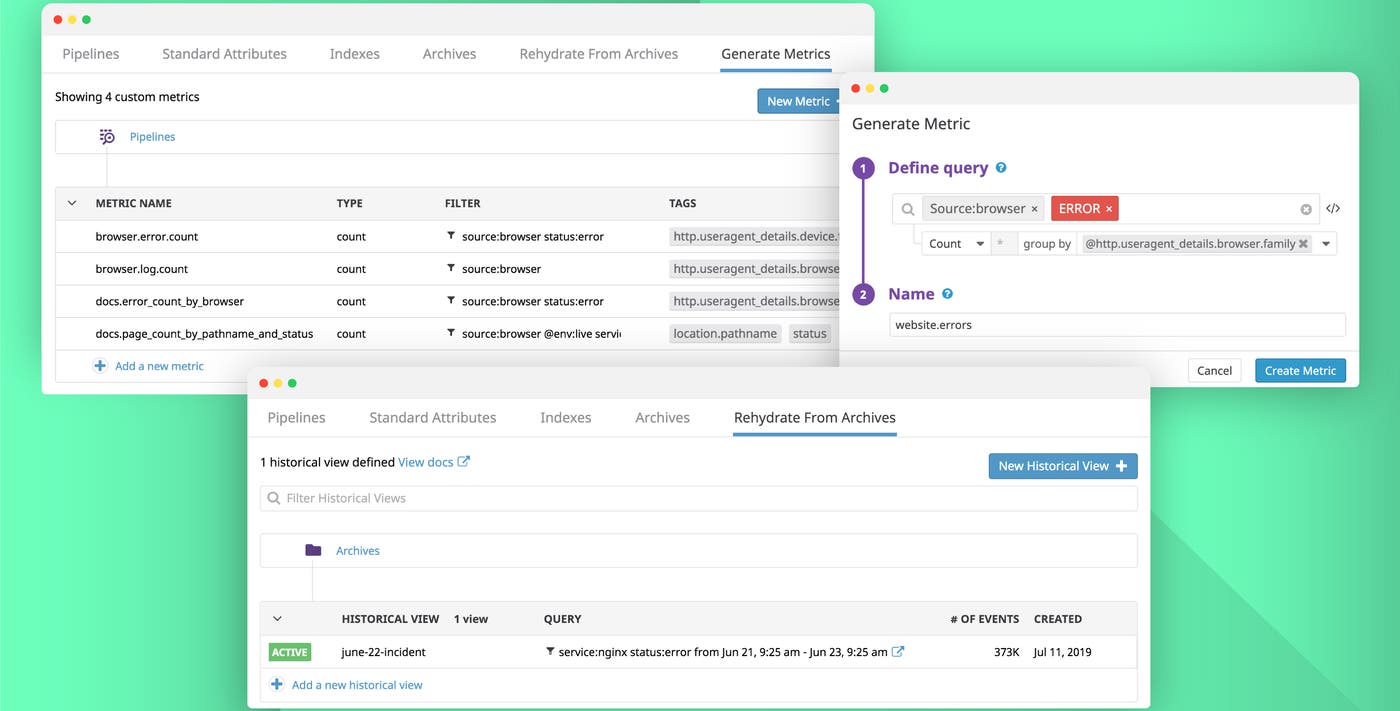Open the june-22-incident query via external link icon
This screenshot has height=711, width=1400.
click(x=897, y=651)
